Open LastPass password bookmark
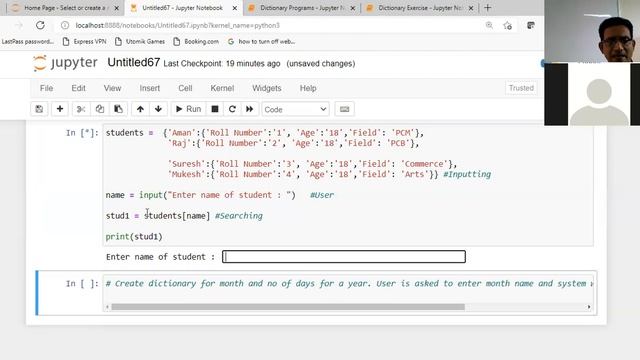This screenshot has height=360, width=640. pos(27,42)
